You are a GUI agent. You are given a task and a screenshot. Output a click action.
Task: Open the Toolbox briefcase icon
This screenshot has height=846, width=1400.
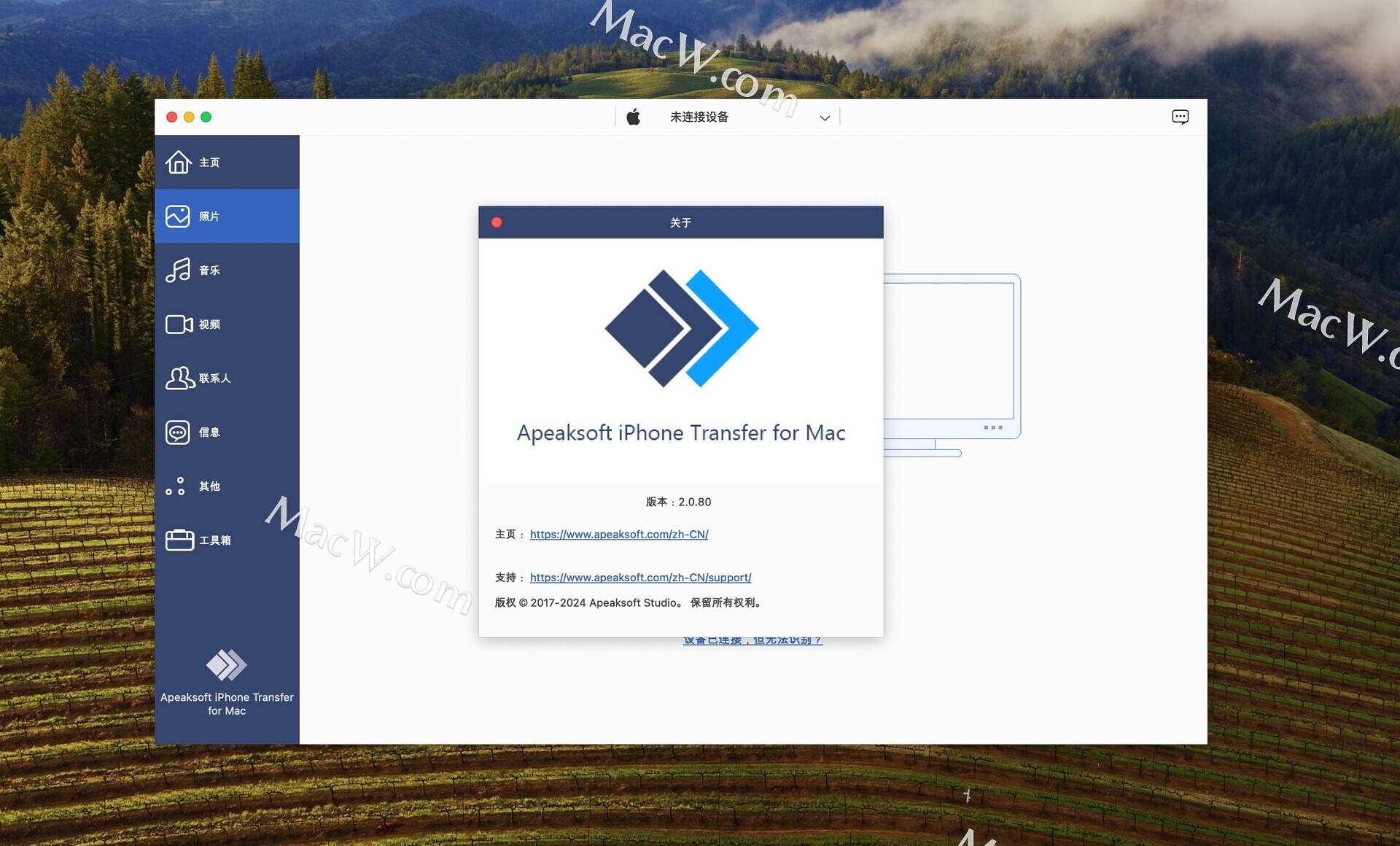[x=179, y=540]
